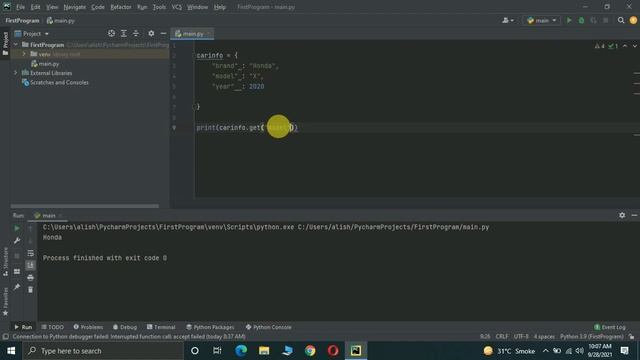Expand the venv folder

click(x=24, y=54)
